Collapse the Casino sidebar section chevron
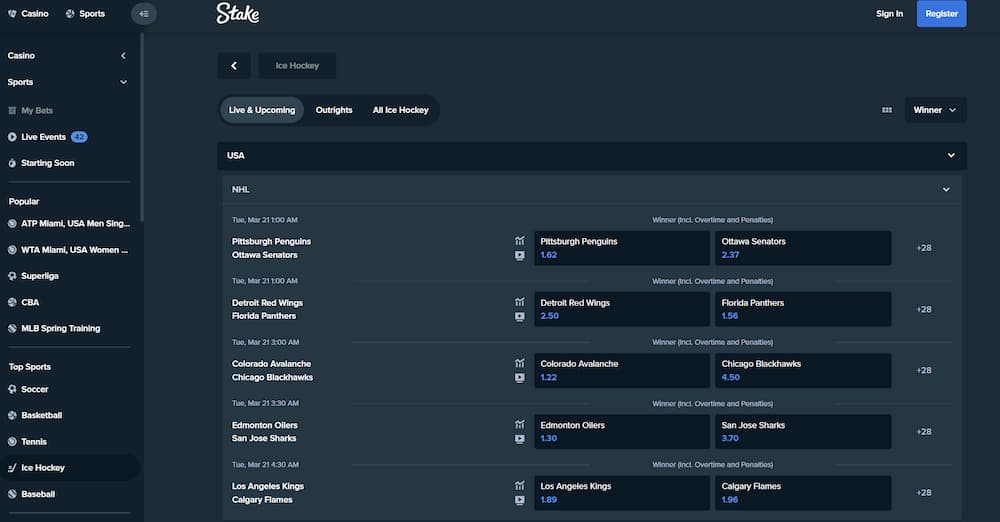This screenshot has height=522, width=1000. (x=123, y=56)
